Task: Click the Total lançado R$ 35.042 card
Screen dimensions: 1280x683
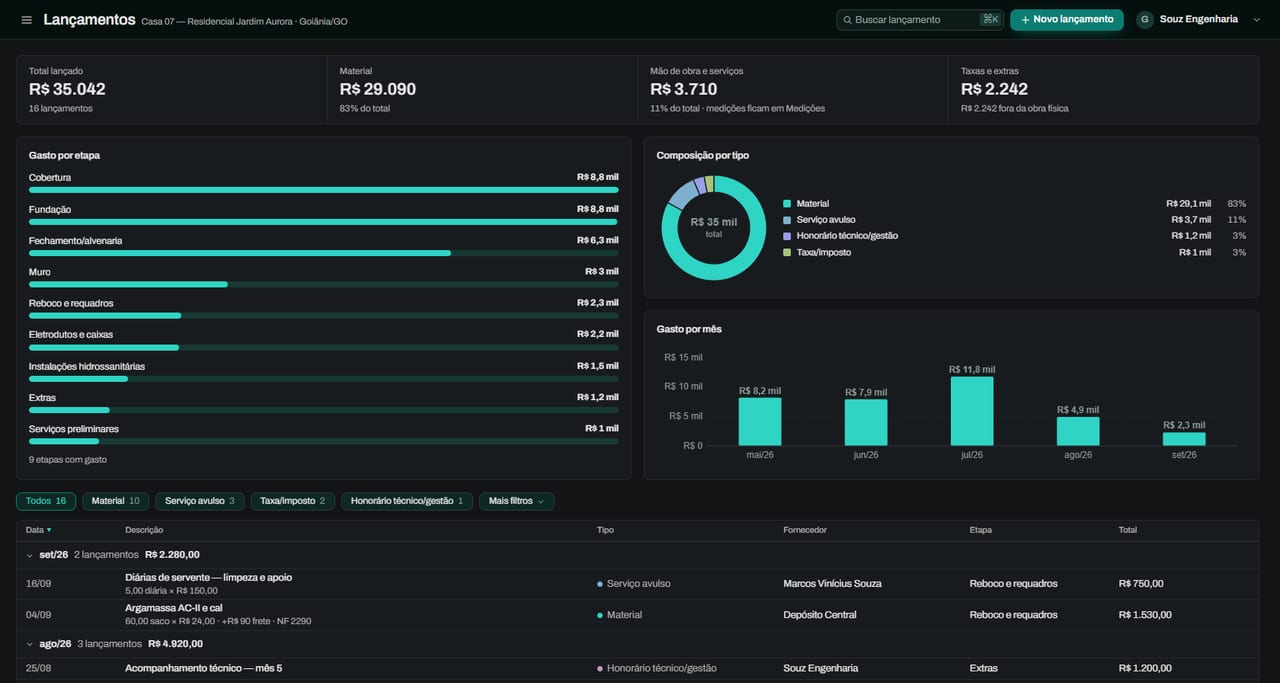Action: click(172, 90)
